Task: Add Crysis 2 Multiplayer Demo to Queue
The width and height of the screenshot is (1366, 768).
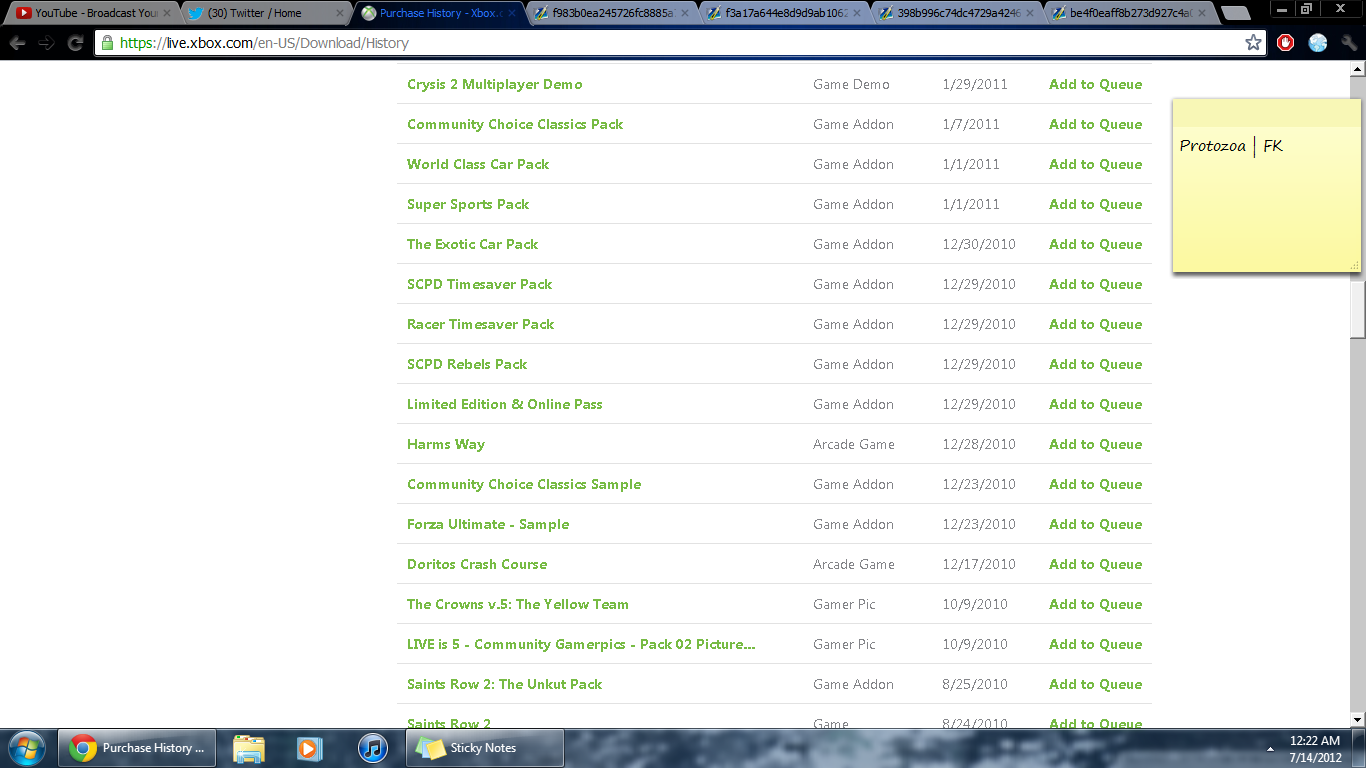Action: 1095,84
